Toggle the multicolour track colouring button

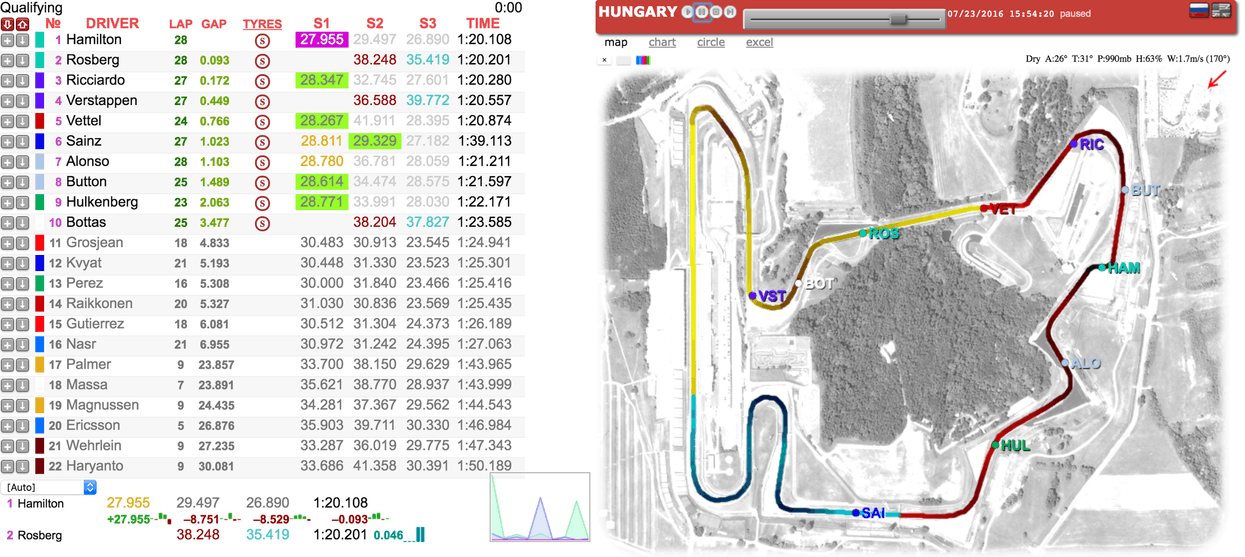643,60
